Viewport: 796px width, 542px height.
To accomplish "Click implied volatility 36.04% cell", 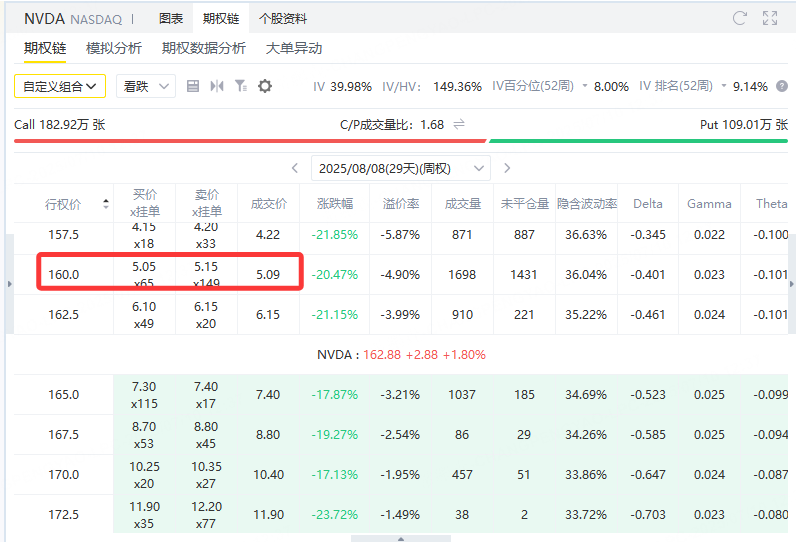I will tap(586, 275).
